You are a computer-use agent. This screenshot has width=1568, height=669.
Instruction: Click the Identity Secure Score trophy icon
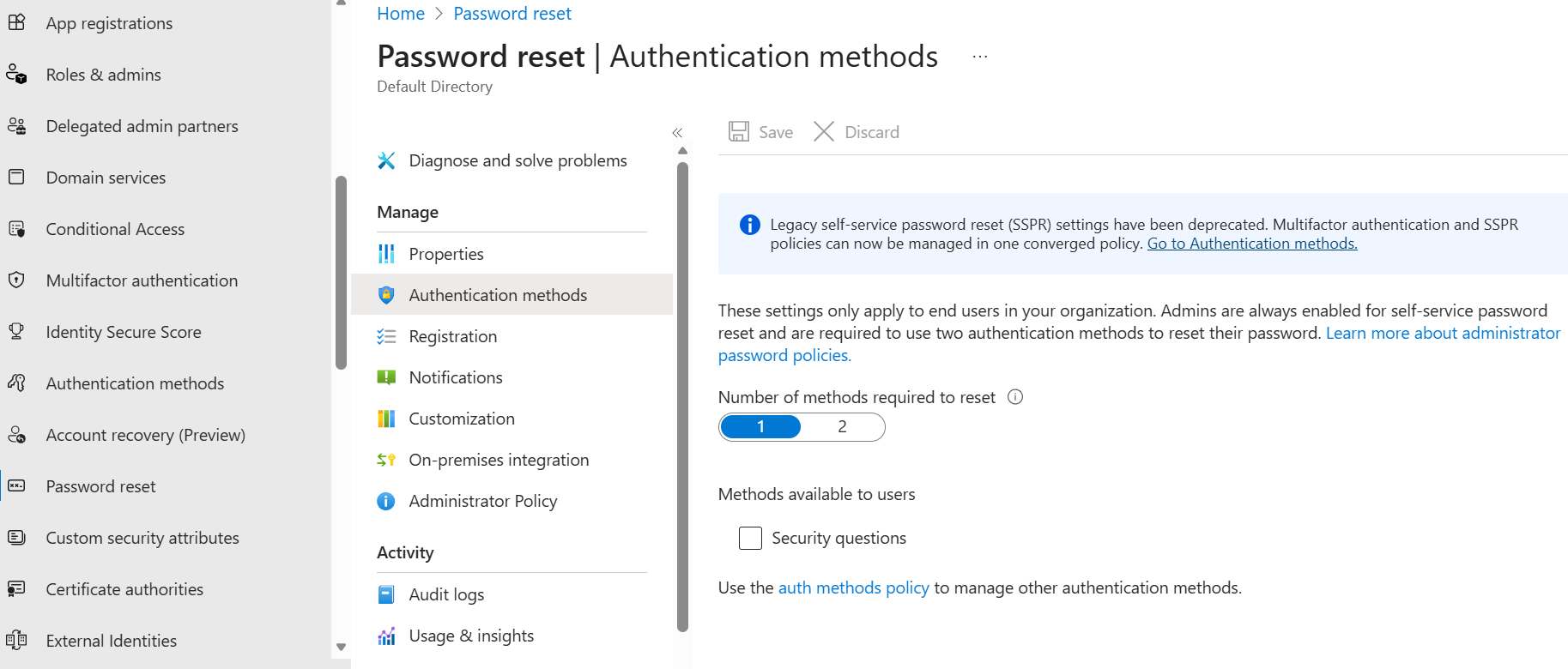pos(16,332)
